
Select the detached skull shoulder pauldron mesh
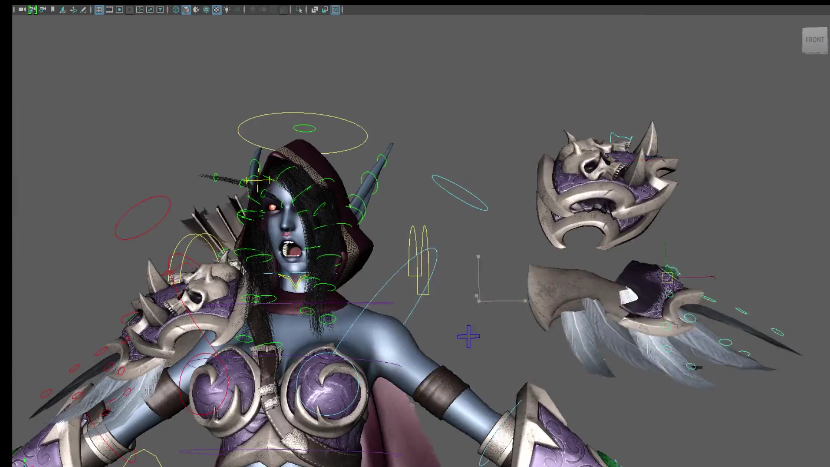click(x=606, y=185)
